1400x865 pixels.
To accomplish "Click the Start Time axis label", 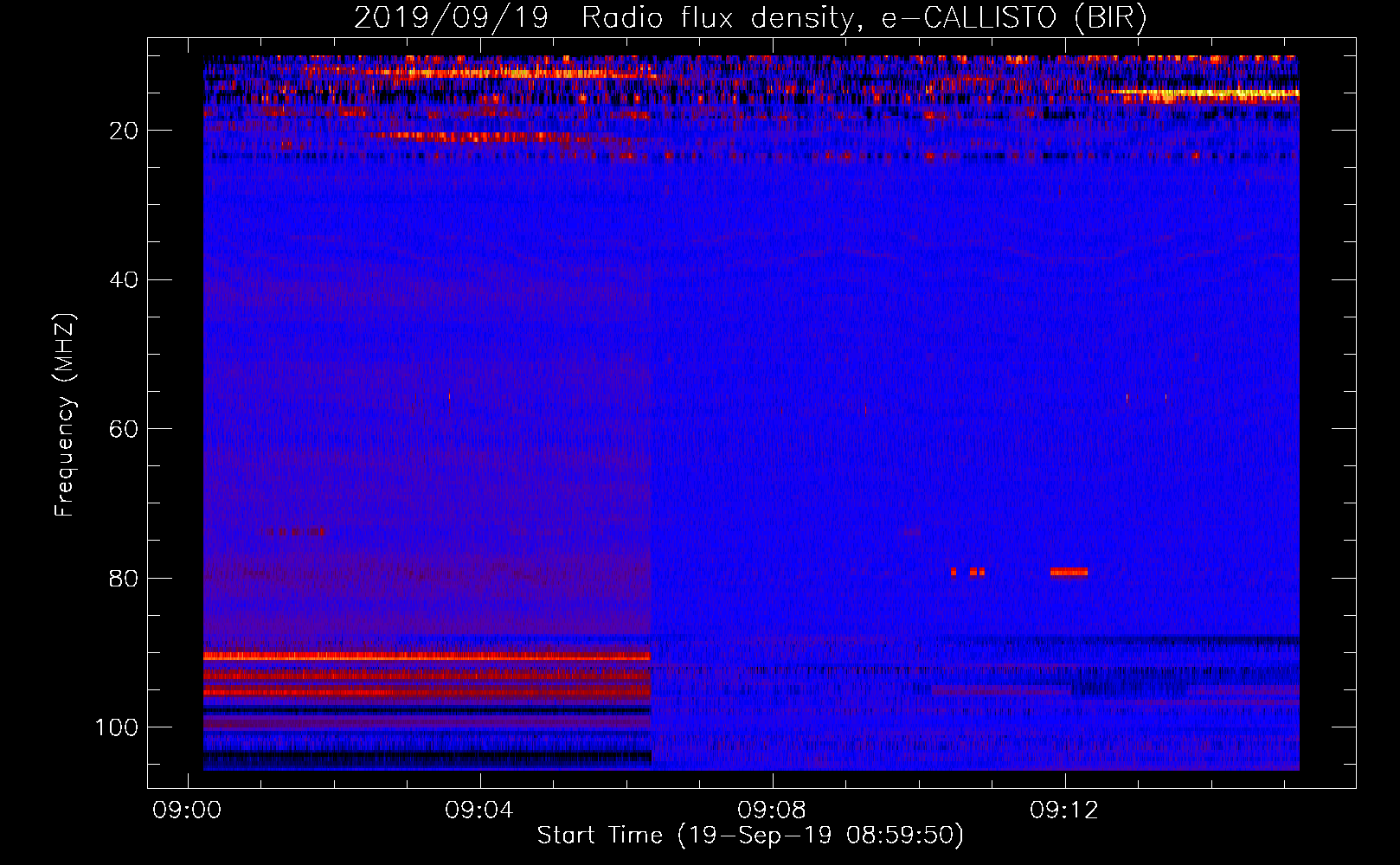I will click(x=750, y=836).
